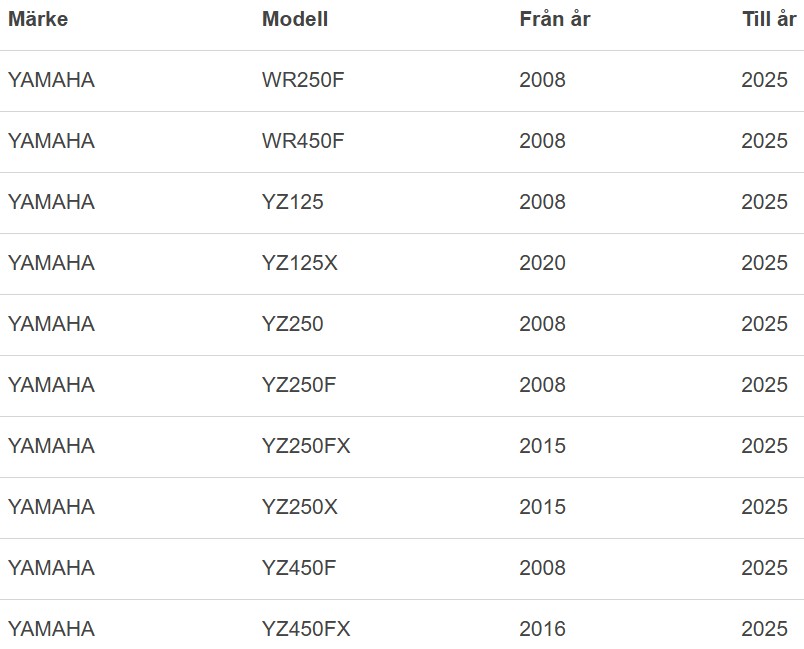
Task: Click the 2015 start year for YZ250FX
Action: point(542,446)
